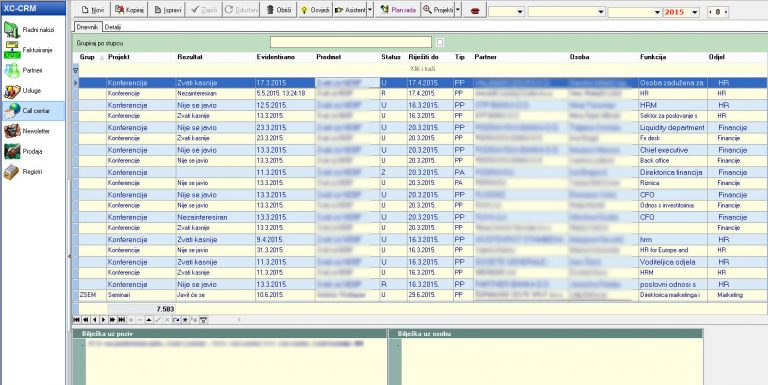The width and height of the screenshot is (768, 385).
Task: Click the Plan rada button
Action: point(398,10)
